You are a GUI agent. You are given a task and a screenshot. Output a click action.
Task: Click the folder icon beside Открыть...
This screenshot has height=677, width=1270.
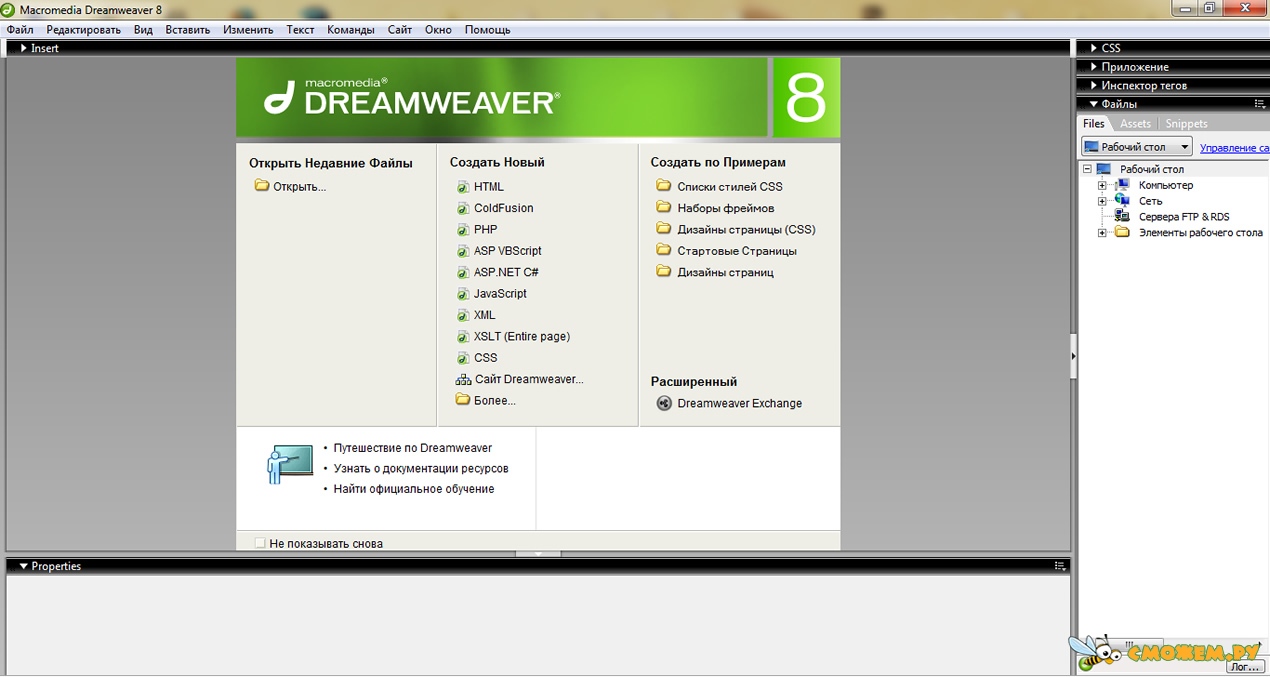[x=262, y=185]
